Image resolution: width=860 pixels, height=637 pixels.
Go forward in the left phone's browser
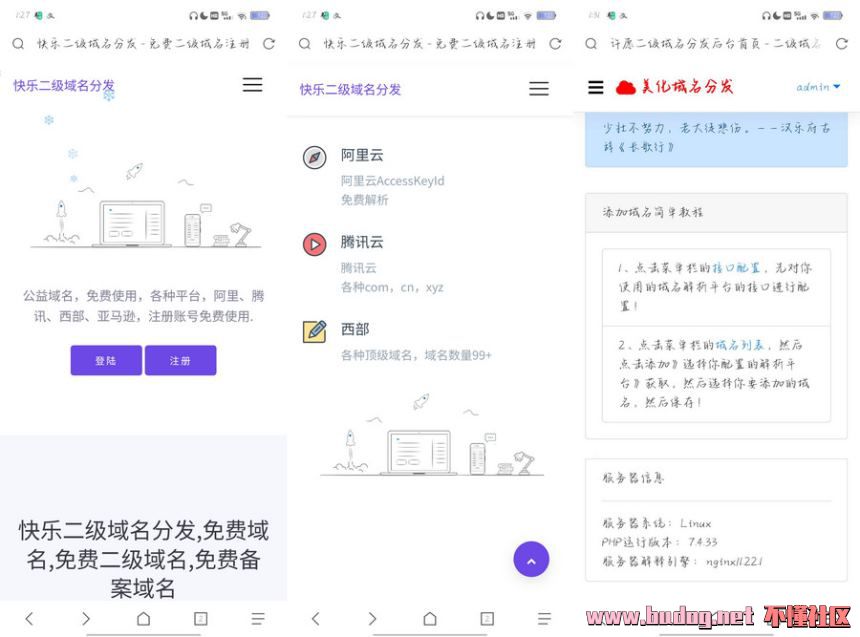coord(86,619)
